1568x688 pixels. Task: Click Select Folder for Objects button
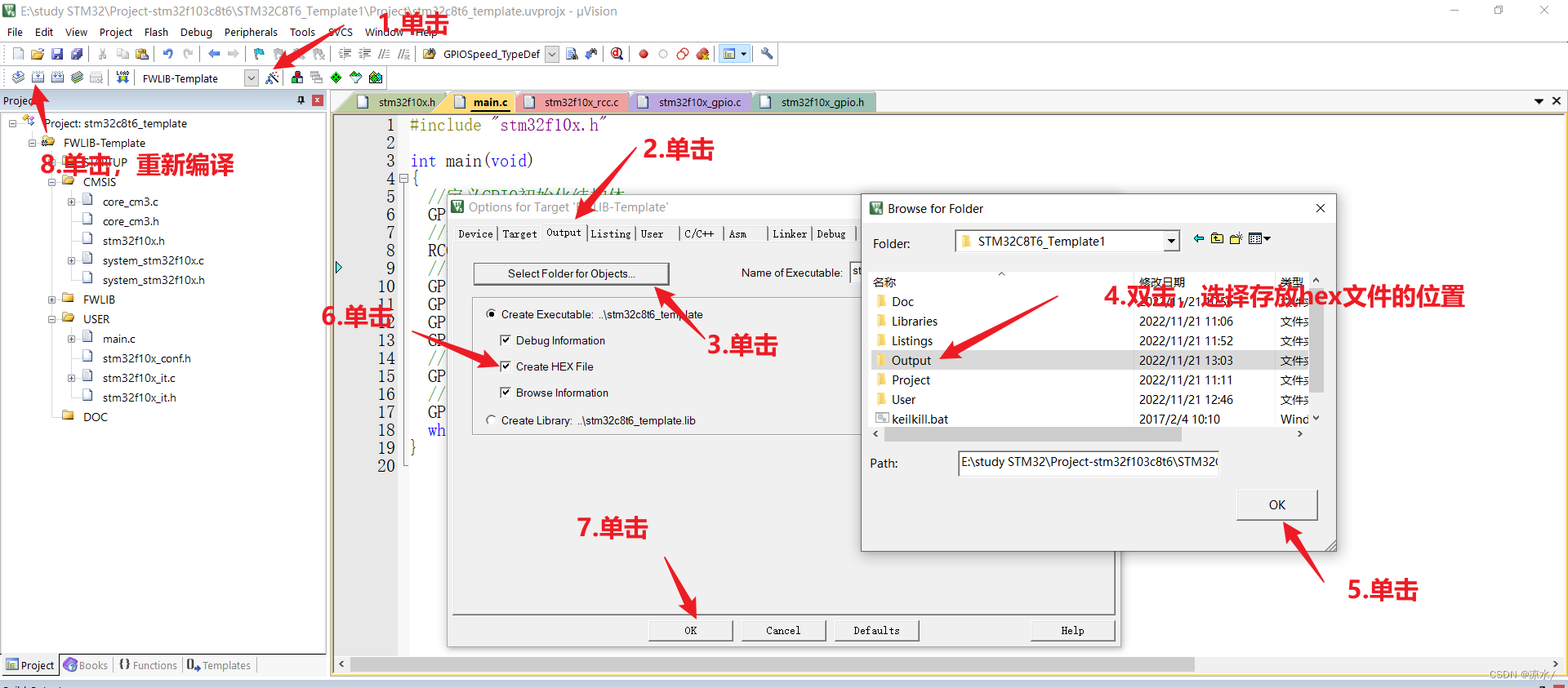point(571,273)
